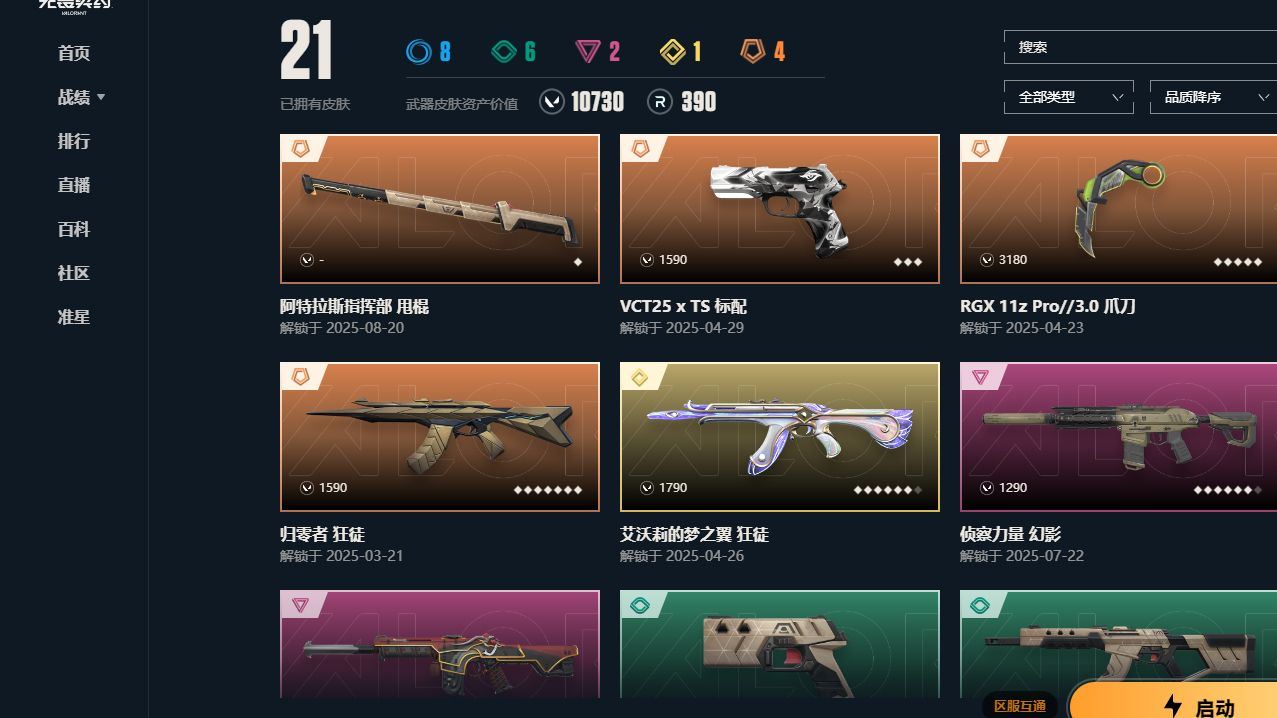This screenshot has width=1277, height=718.
Task: Select the VCT25 x TS 标配 skin card
Action: pyautogui.click(x=780, y=209)
